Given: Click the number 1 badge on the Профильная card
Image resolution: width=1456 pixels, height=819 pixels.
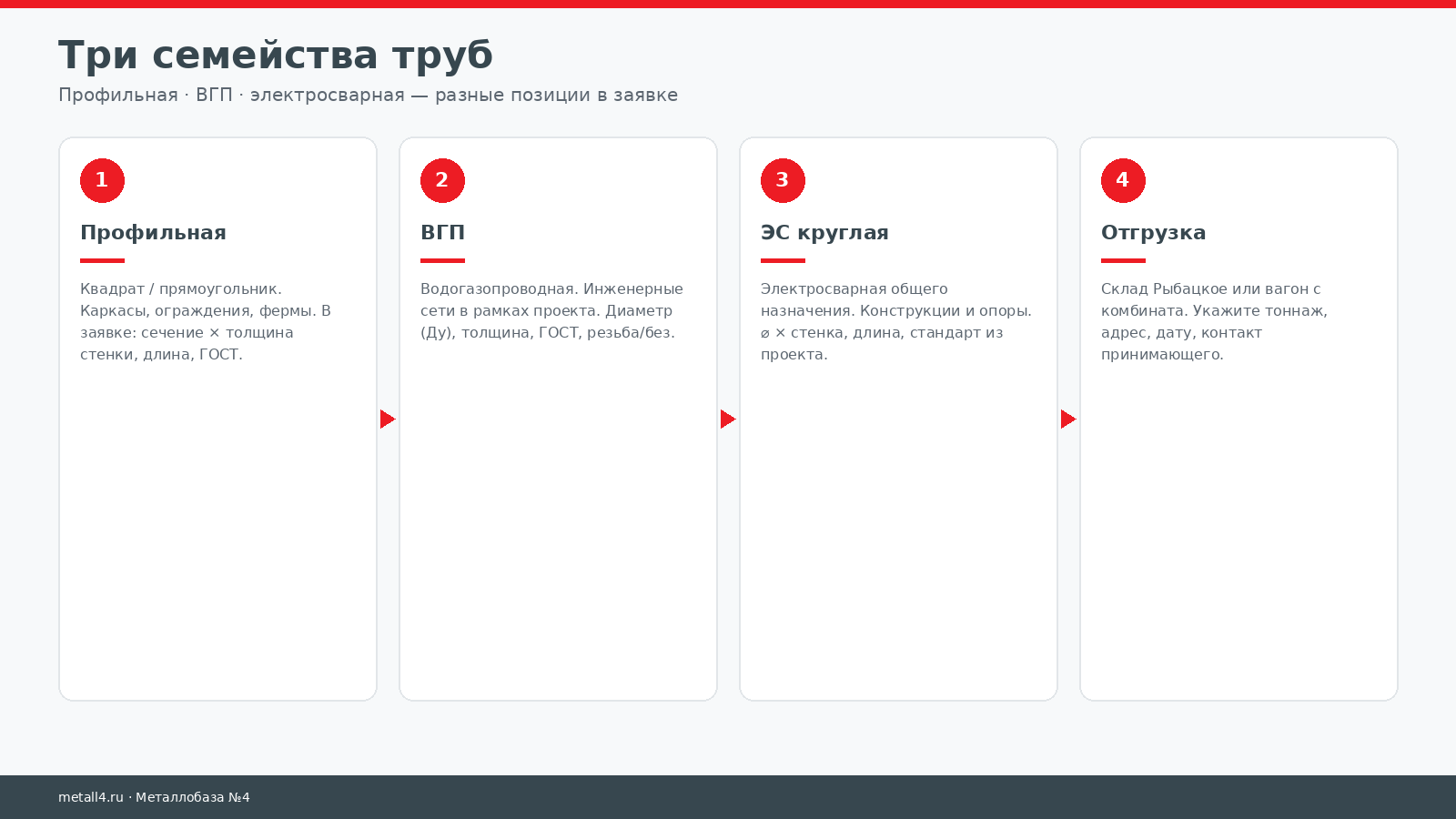Looking at the screenshot, I should pos(102,180).
